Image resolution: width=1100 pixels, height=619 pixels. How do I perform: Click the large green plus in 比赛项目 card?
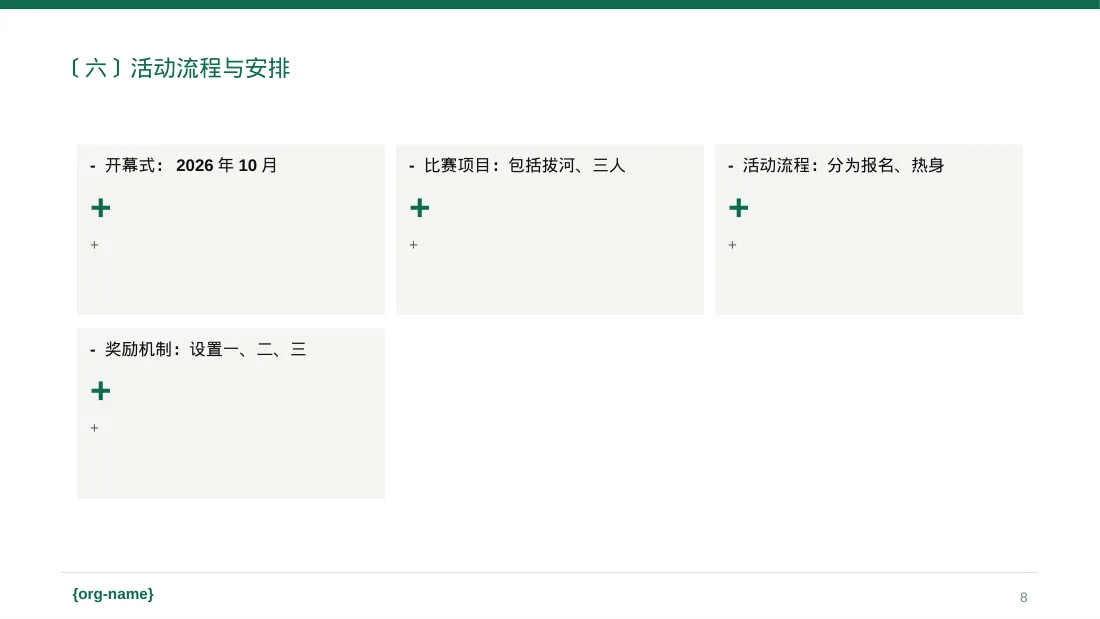click(x=420, y=208)
